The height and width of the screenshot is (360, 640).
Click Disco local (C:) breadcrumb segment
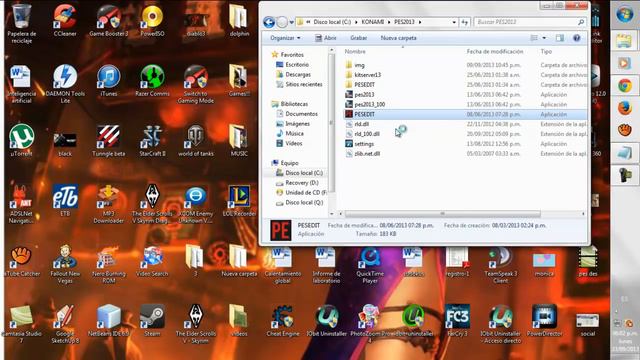(x=331, y=22)
